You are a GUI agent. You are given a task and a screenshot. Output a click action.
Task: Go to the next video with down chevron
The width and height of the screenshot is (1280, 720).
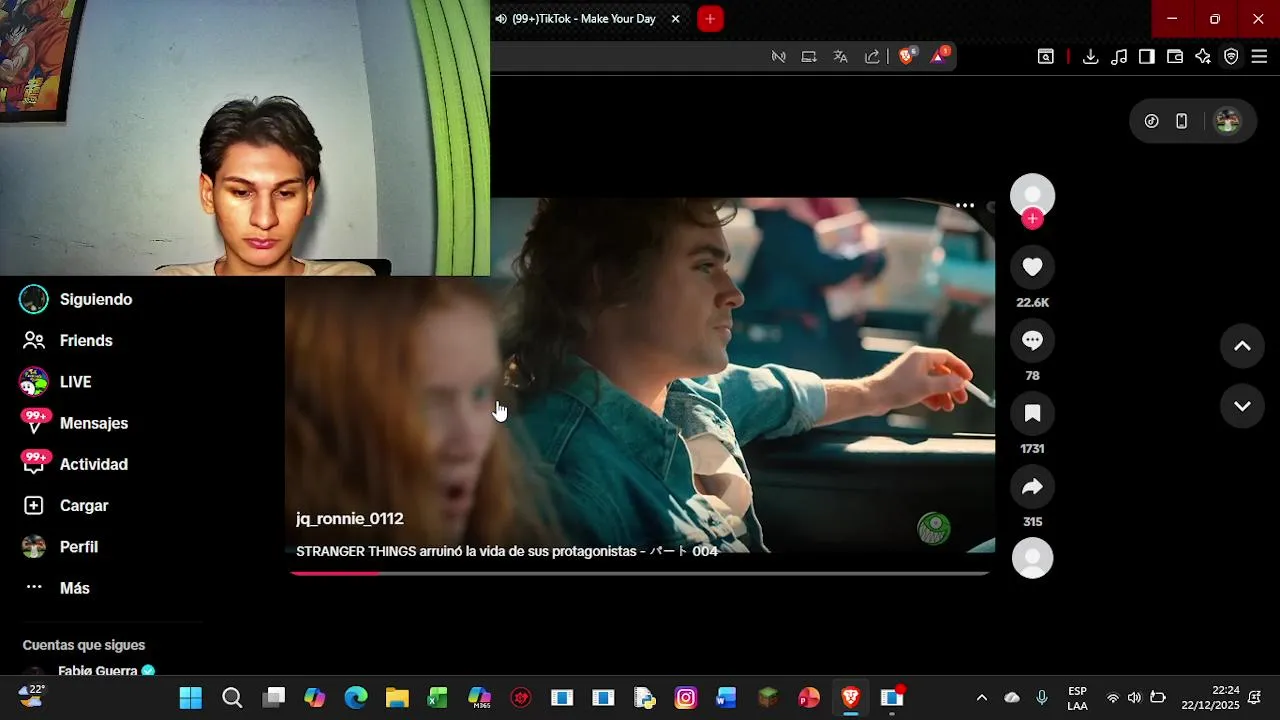coord(1242,406)
